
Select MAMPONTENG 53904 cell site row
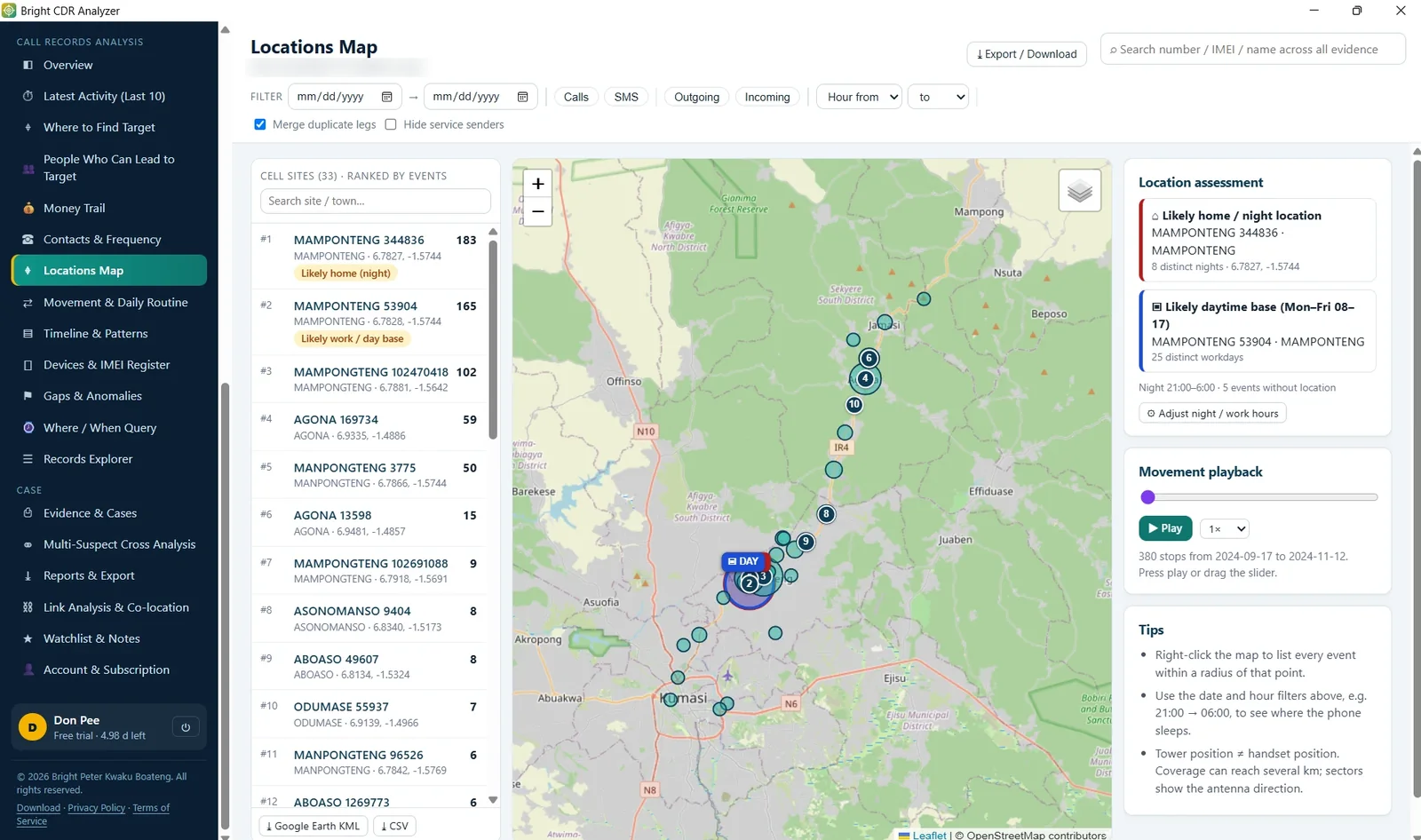coord(369,322)
